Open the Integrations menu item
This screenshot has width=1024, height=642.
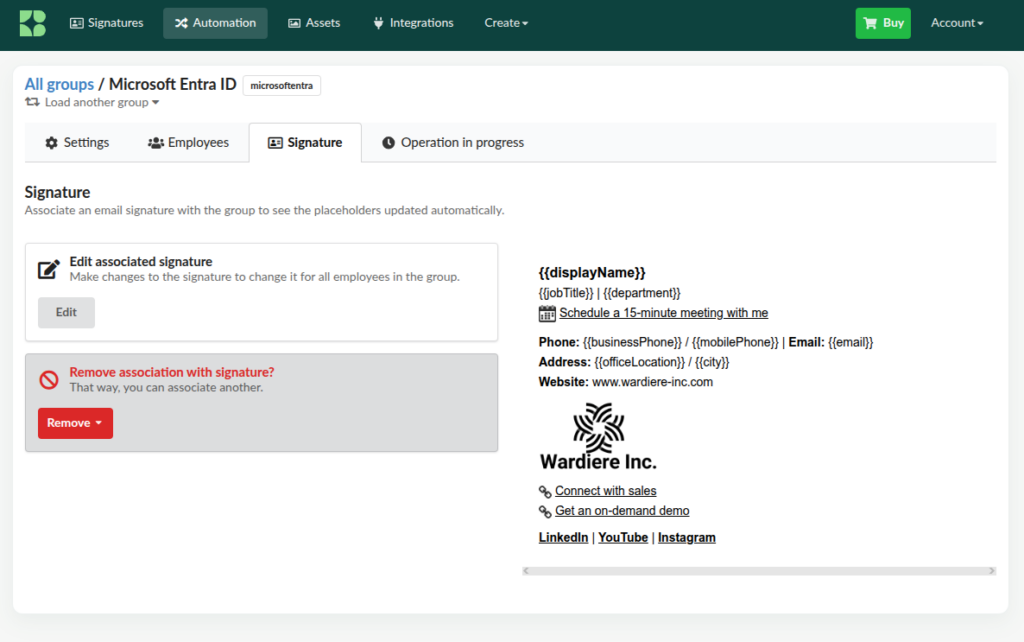click(413, 23)
